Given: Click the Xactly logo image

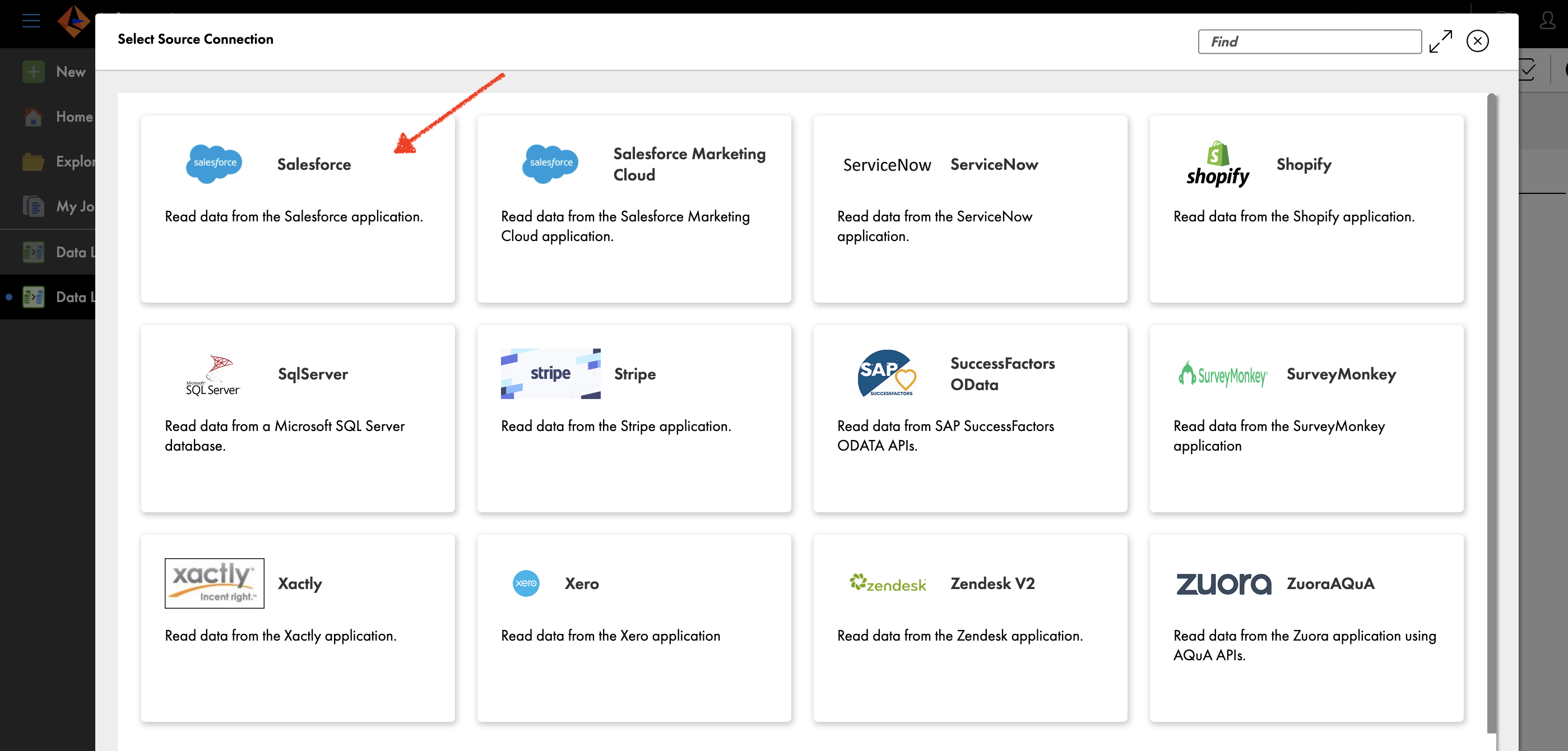Looking at the screenshot, I should 214,583.
